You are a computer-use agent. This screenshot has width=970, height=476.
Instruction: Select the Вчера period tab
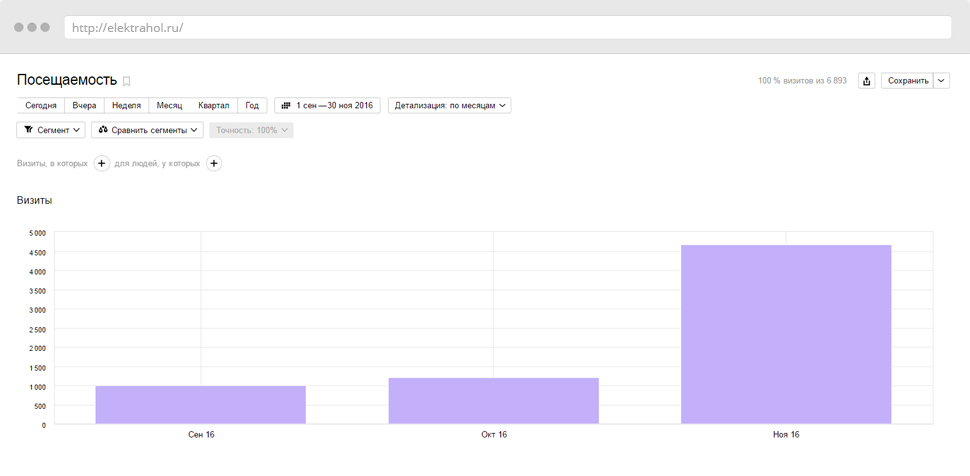pyautogui.click(x=84, y=106)
